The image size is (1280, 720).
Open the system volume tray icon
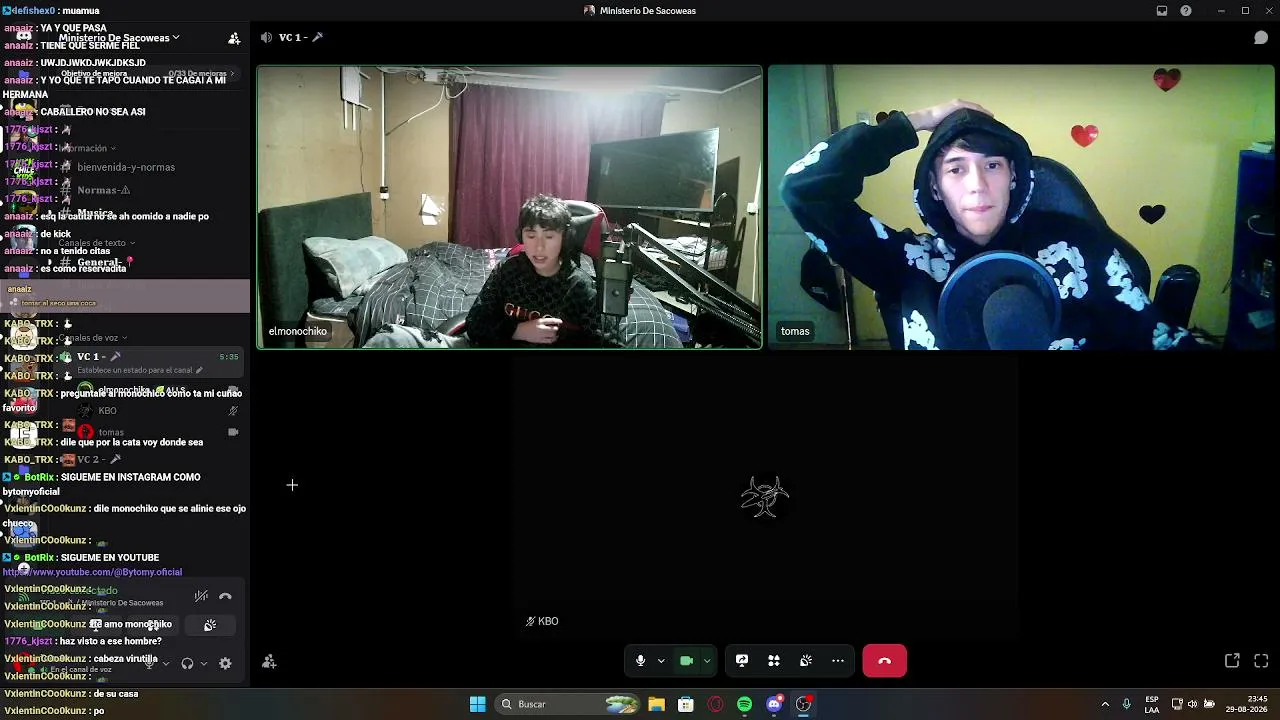[x=1192, y=704]
